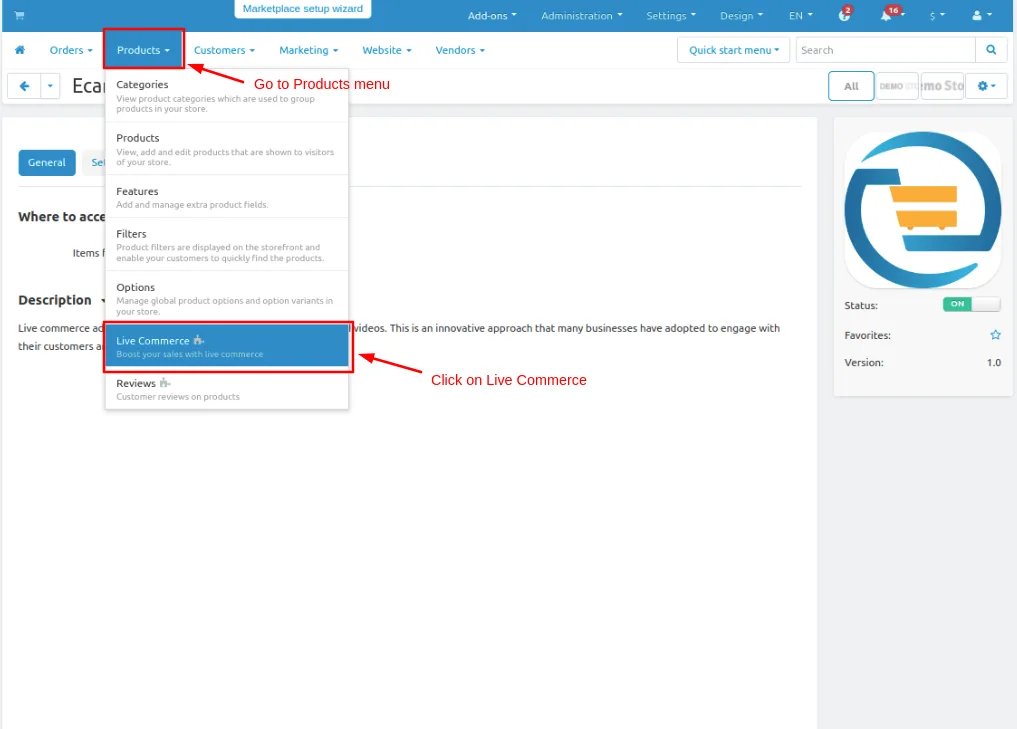1017x729 pixels.
Task: Open the gear settings menu
Action: click(986, 86)
